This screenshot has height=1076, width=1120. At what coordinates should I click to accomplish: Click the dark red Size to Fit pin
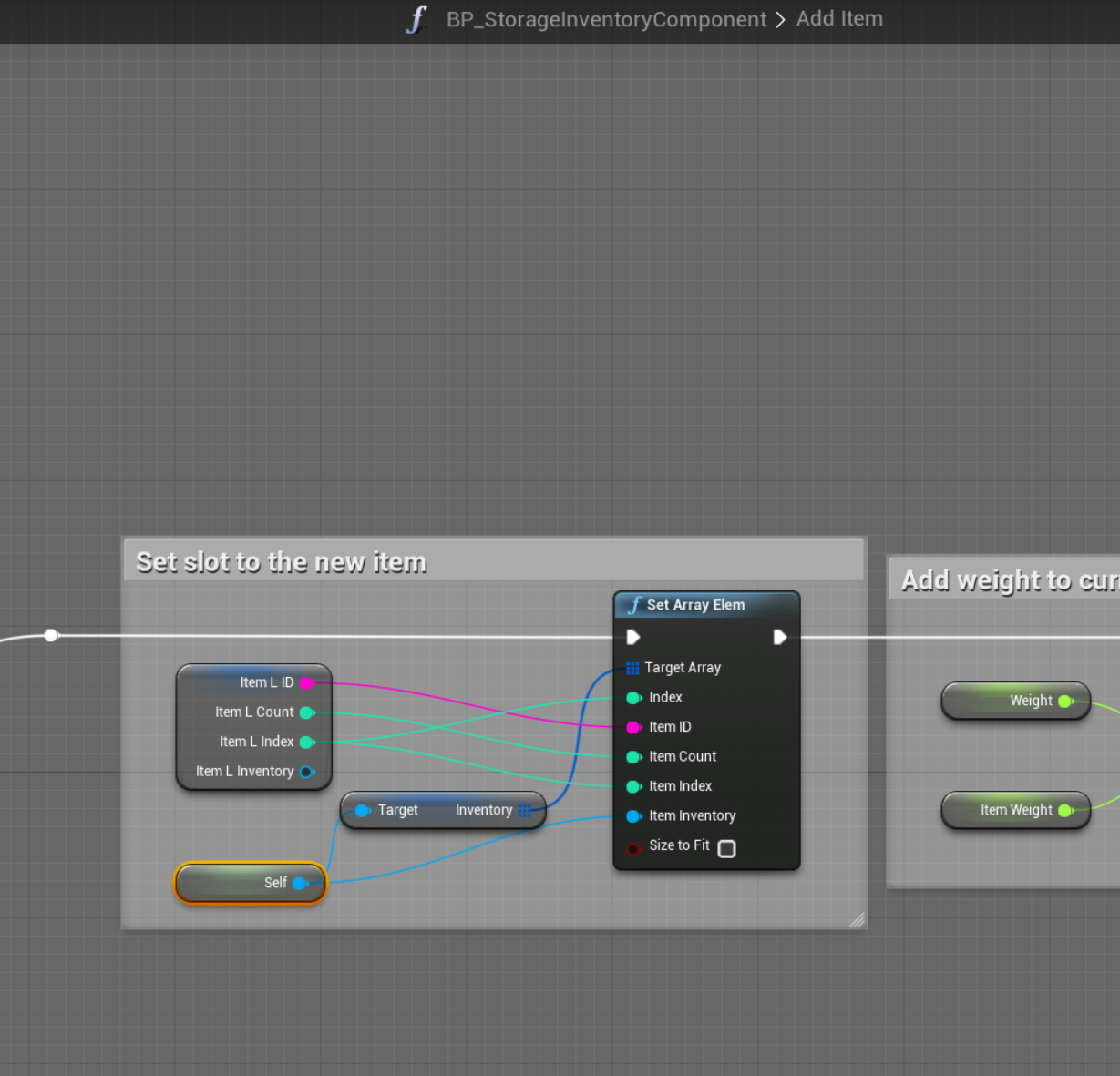(x=633, y=849)
